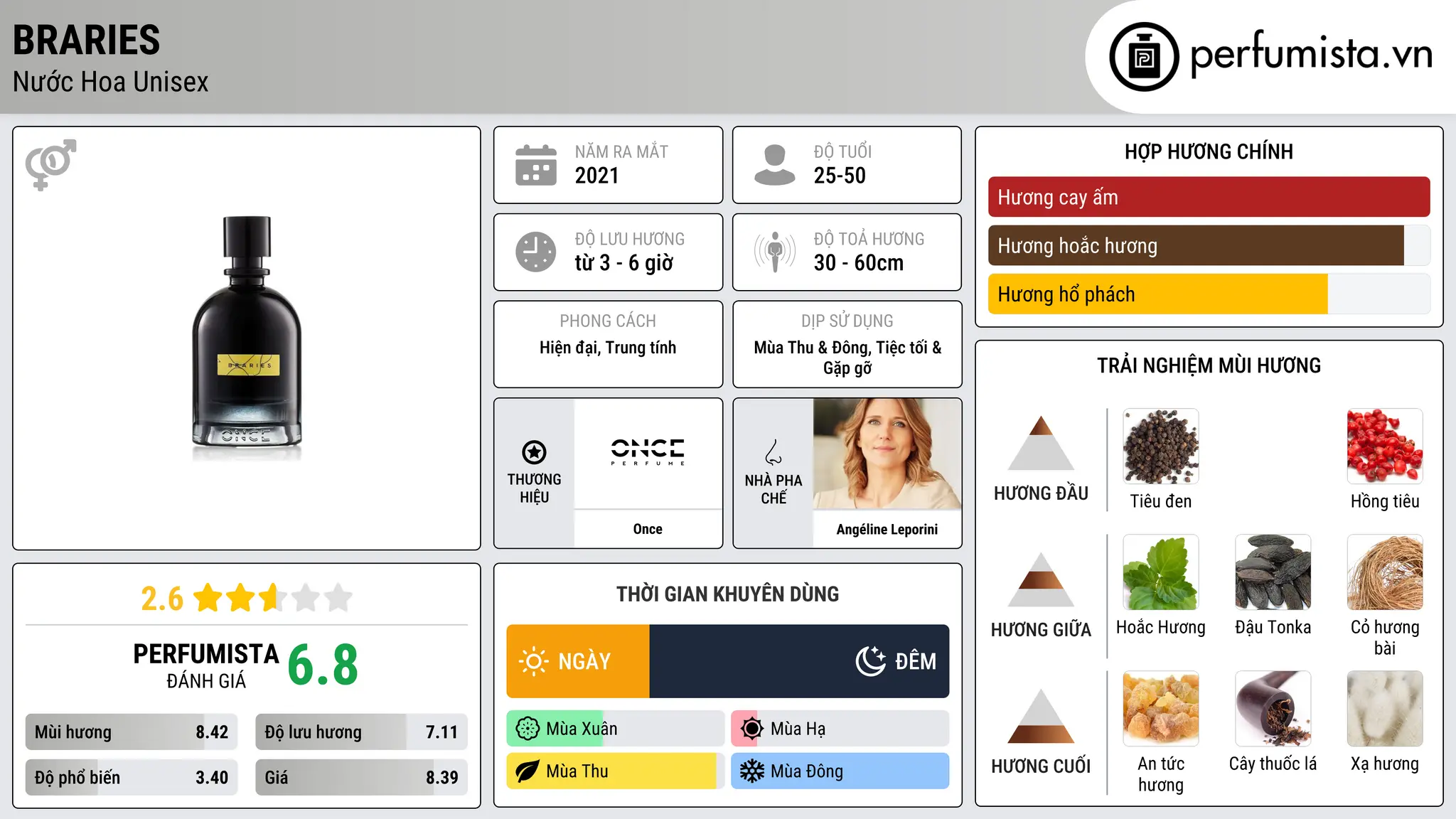Click the autumn leaf icon
Screen dimensions: 1456x819
528,771
